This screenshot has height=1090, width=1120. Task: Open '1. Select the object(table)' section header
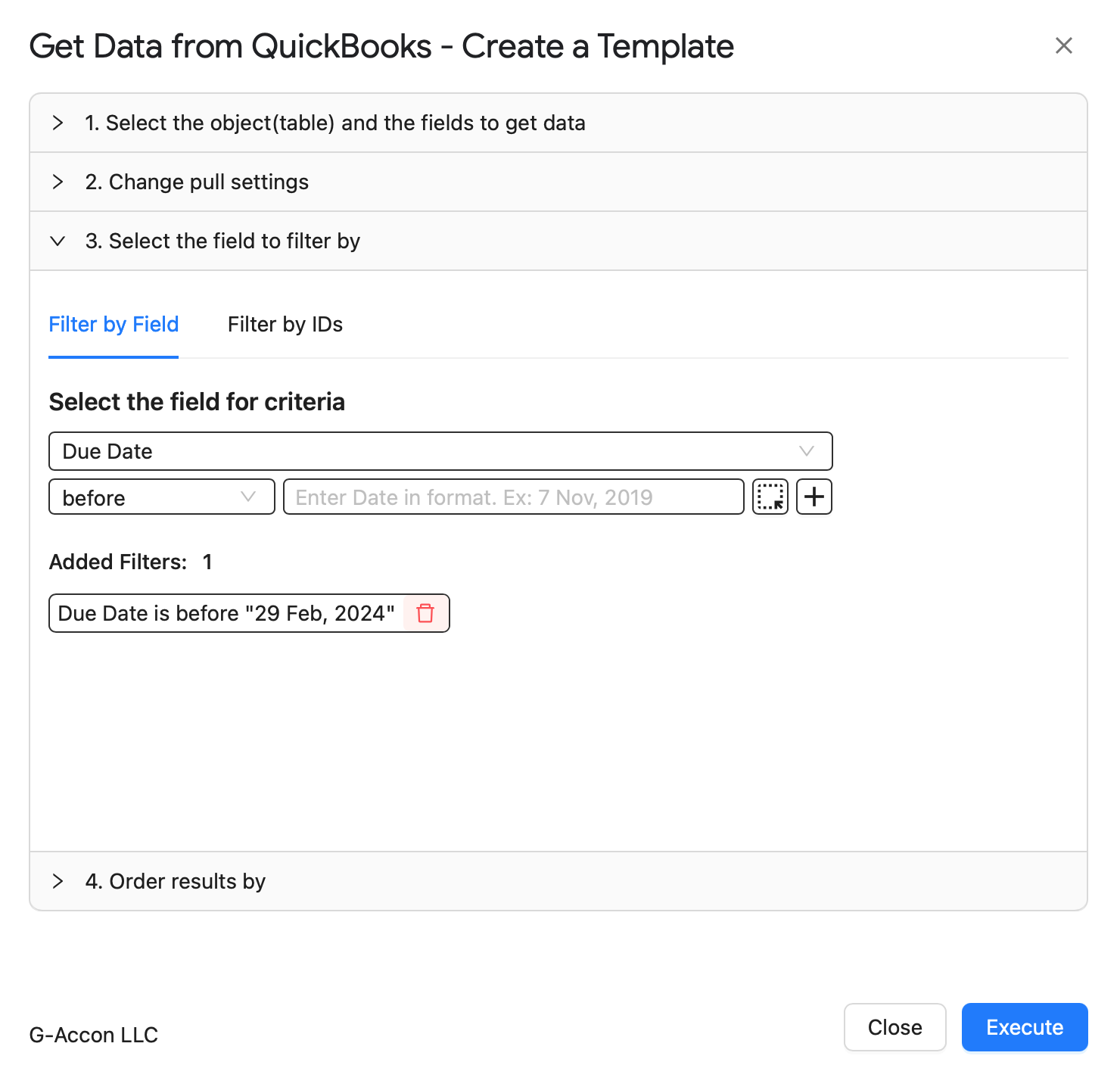coord(334,123)
